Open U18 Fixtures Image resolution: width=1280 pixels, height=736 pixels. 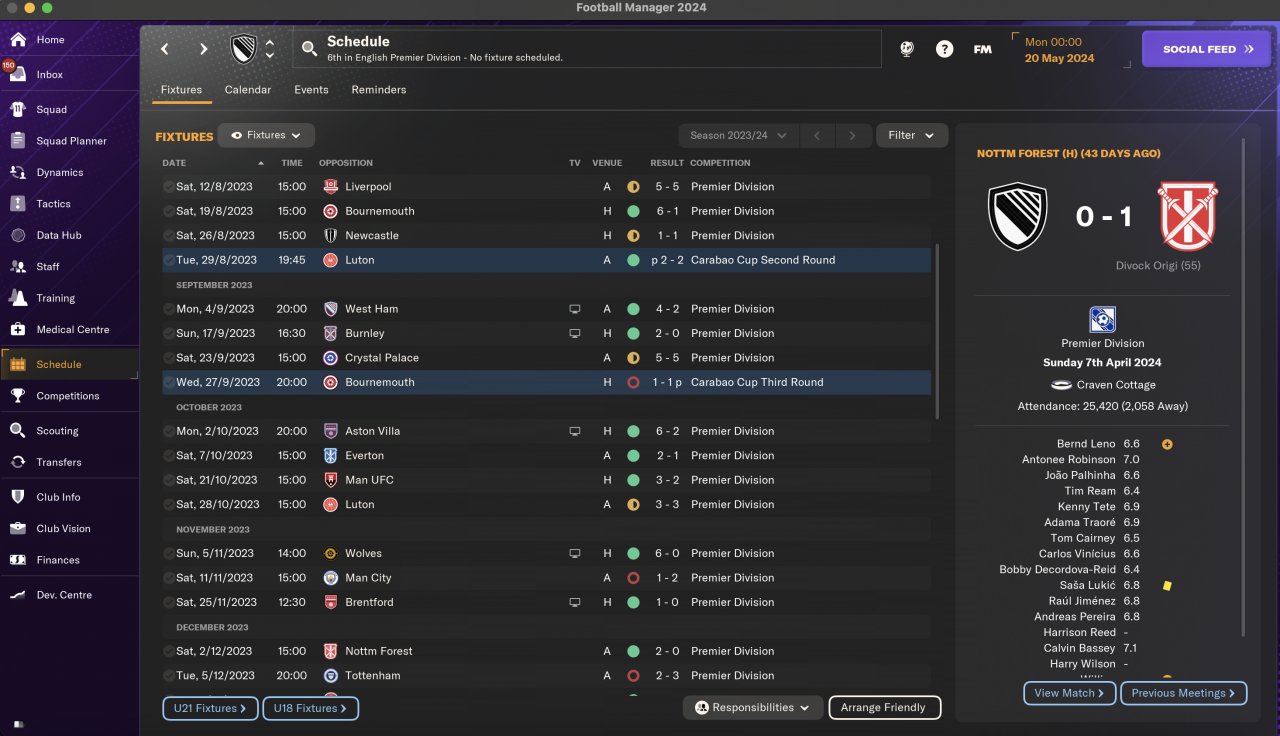[310, 708]
